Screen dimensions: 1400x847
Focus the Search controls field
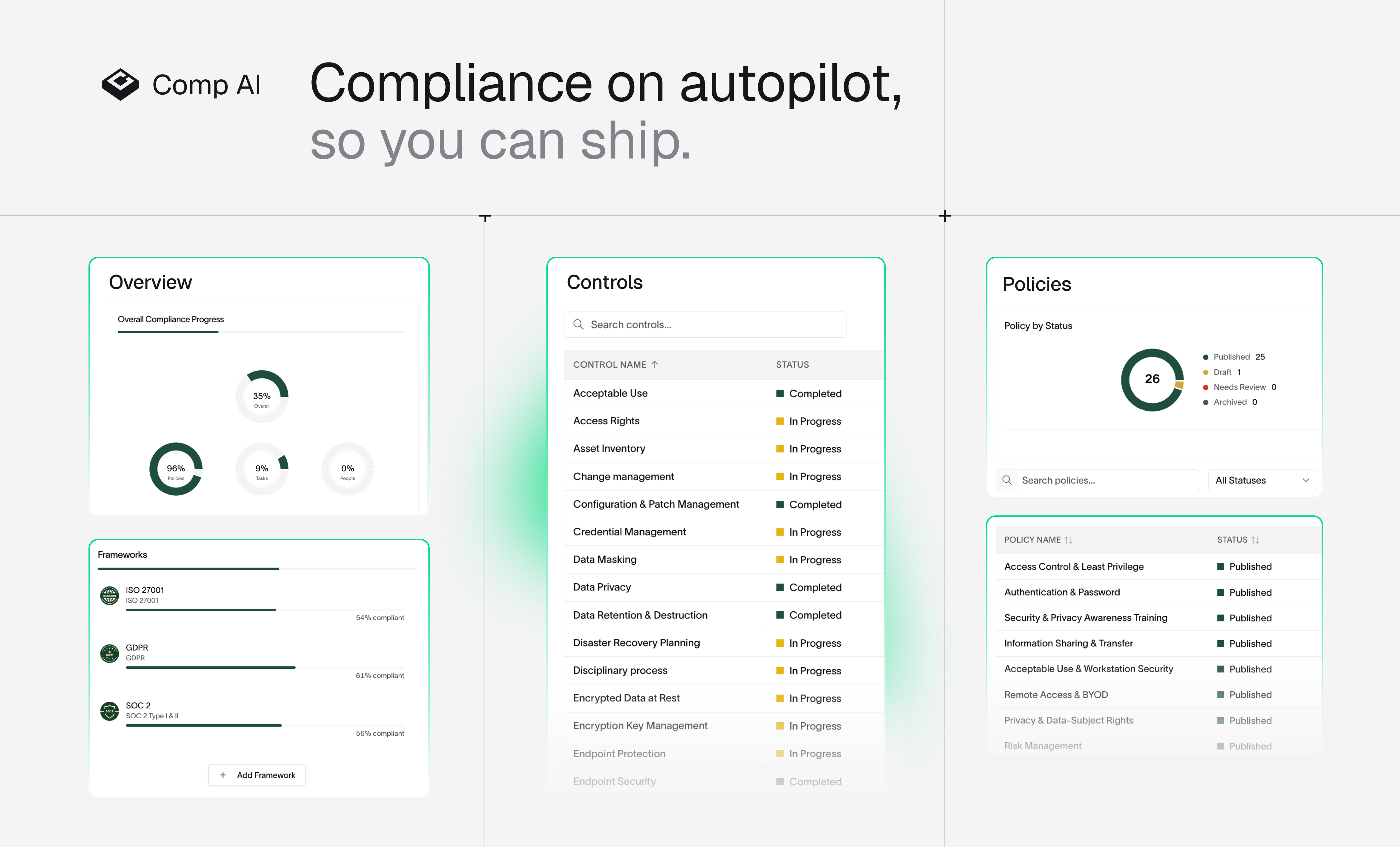point(705,324)
